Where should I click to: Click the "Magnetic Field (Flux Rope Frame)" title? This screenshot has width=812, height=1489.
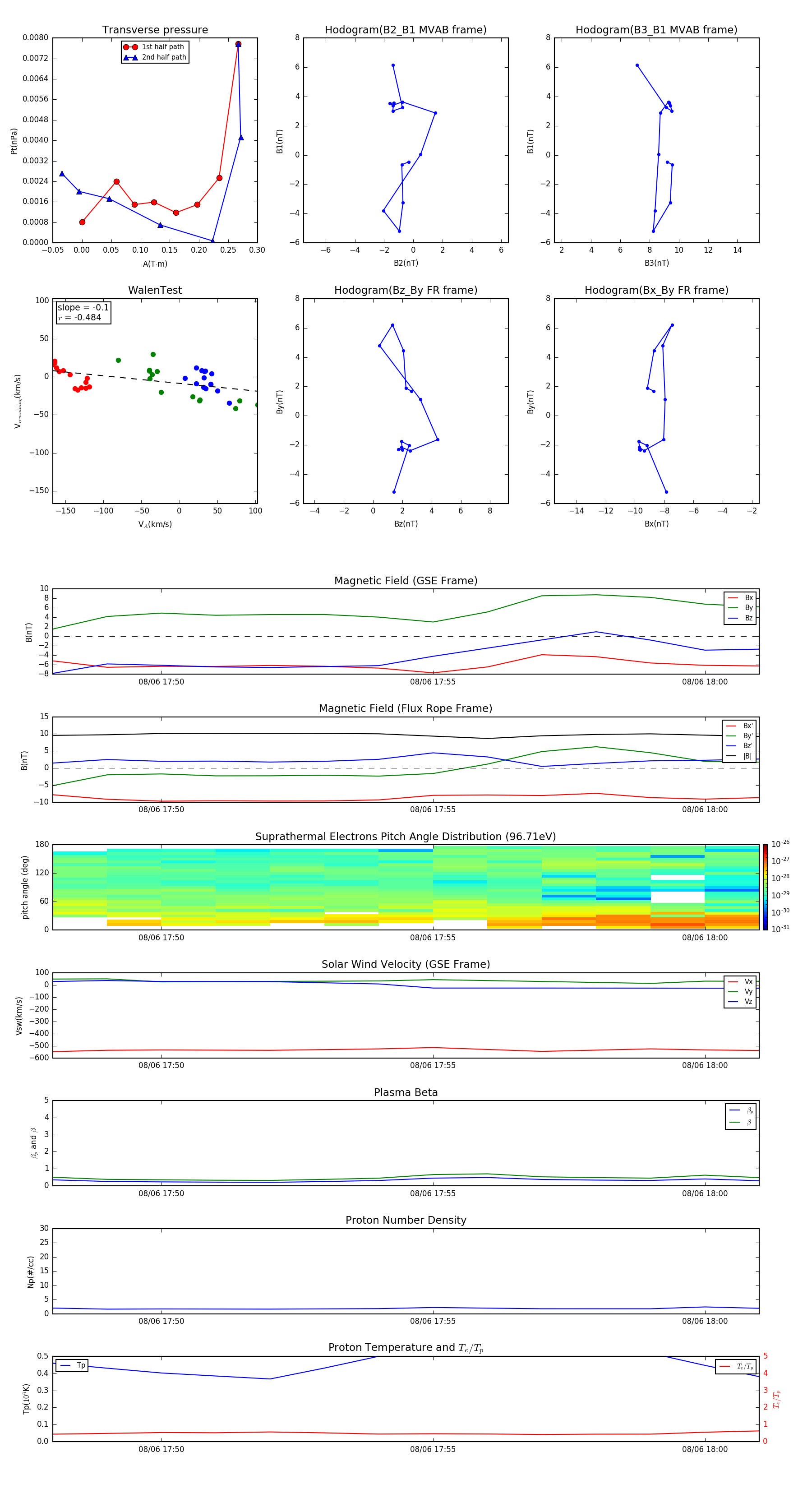pos(406,709)
